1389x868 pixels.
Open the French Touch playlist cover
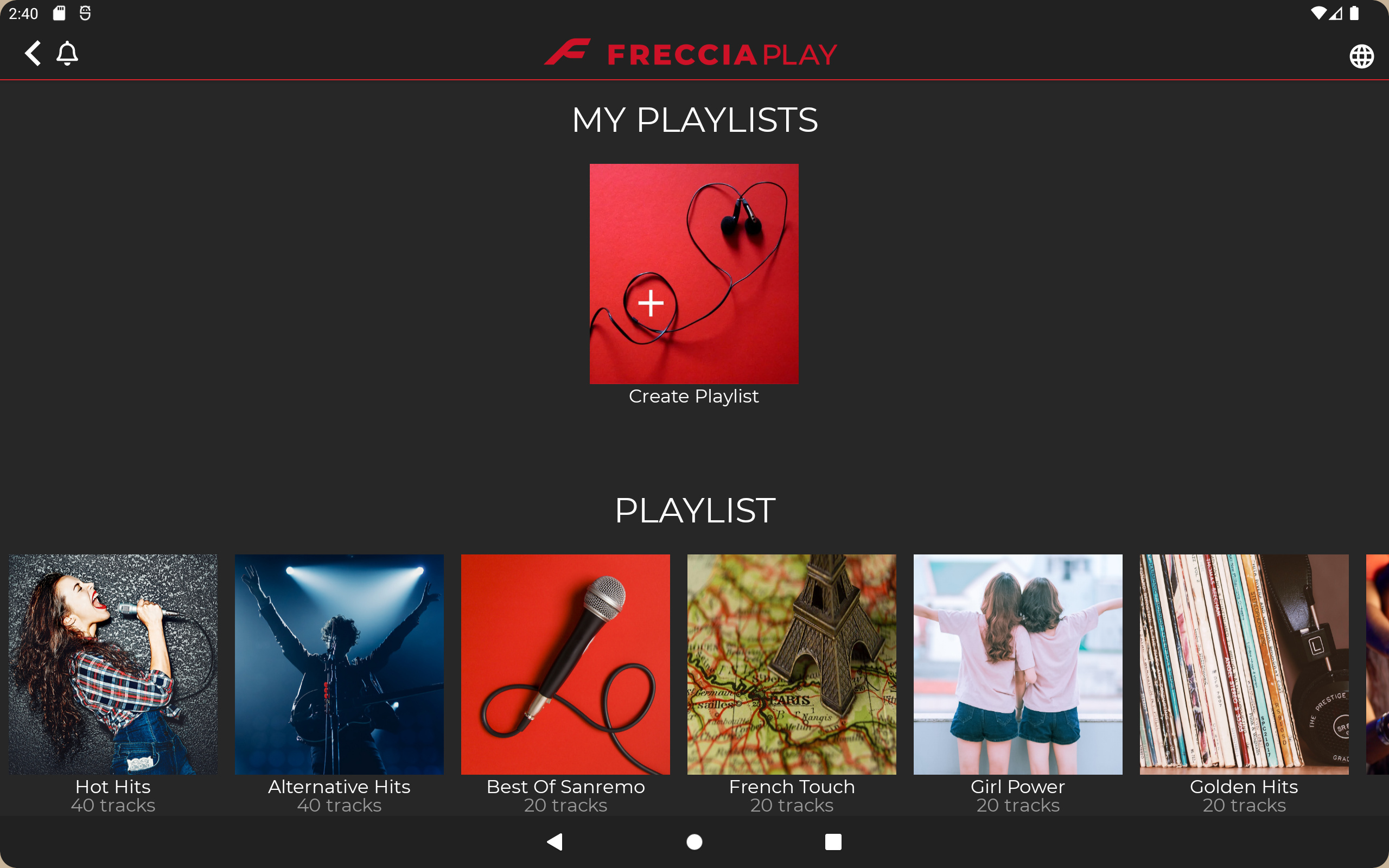tap(792, 664)
